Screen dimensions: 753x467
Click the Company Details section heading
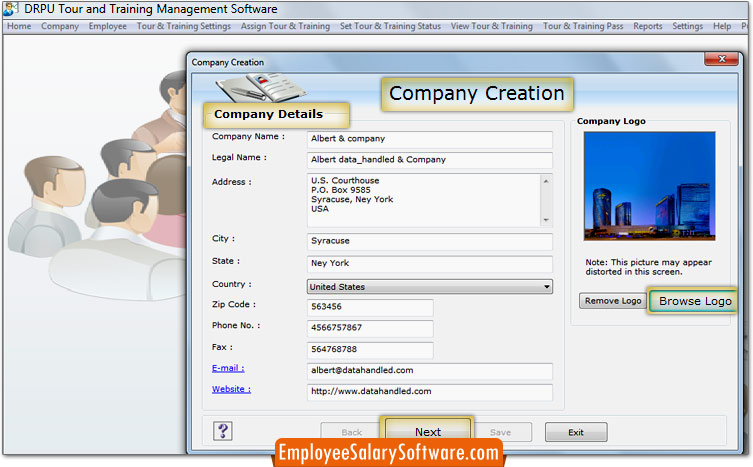pyautogui.click(x=268, y=114)
